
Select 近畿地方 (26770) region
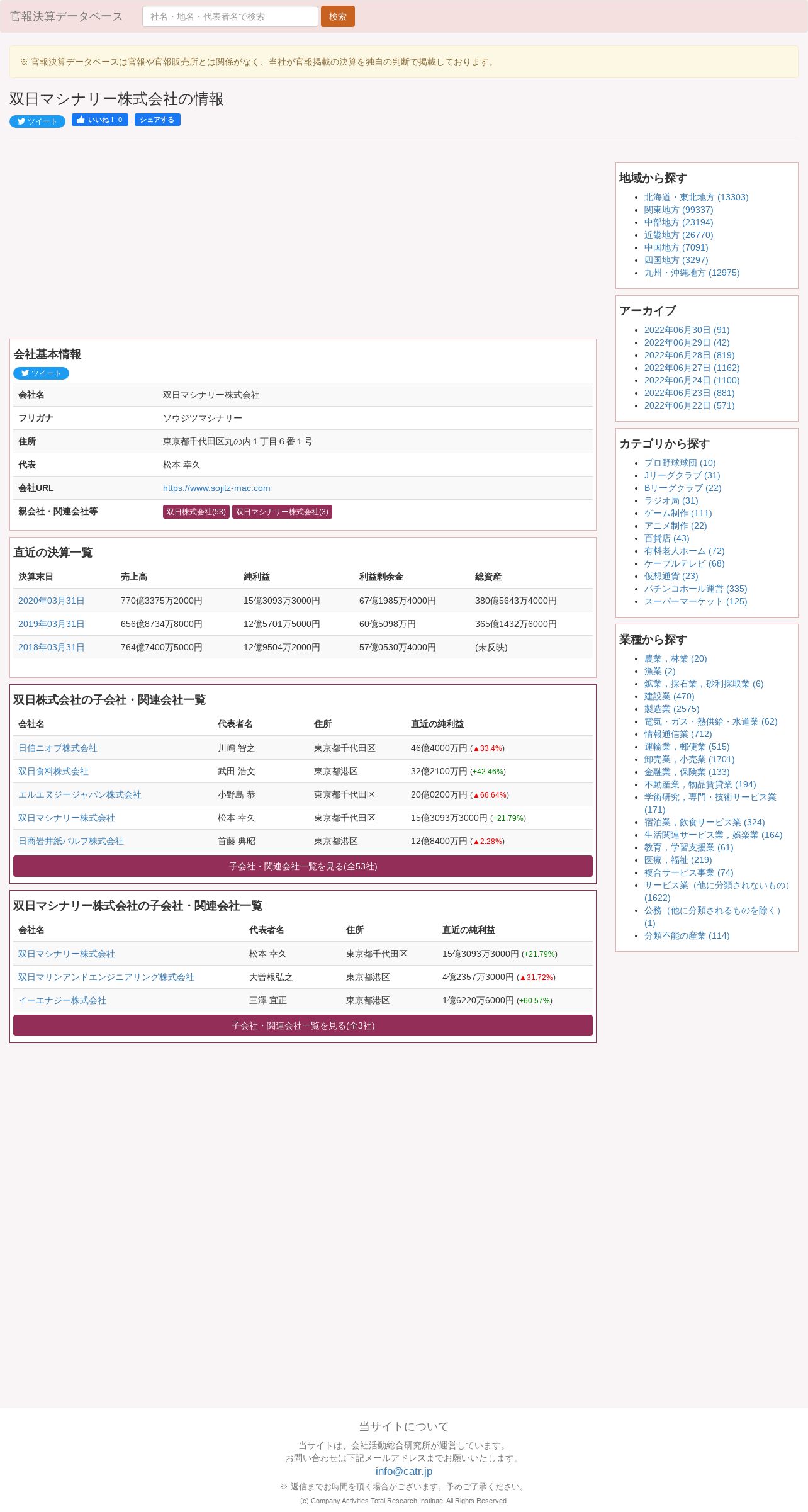pos(679,235)
